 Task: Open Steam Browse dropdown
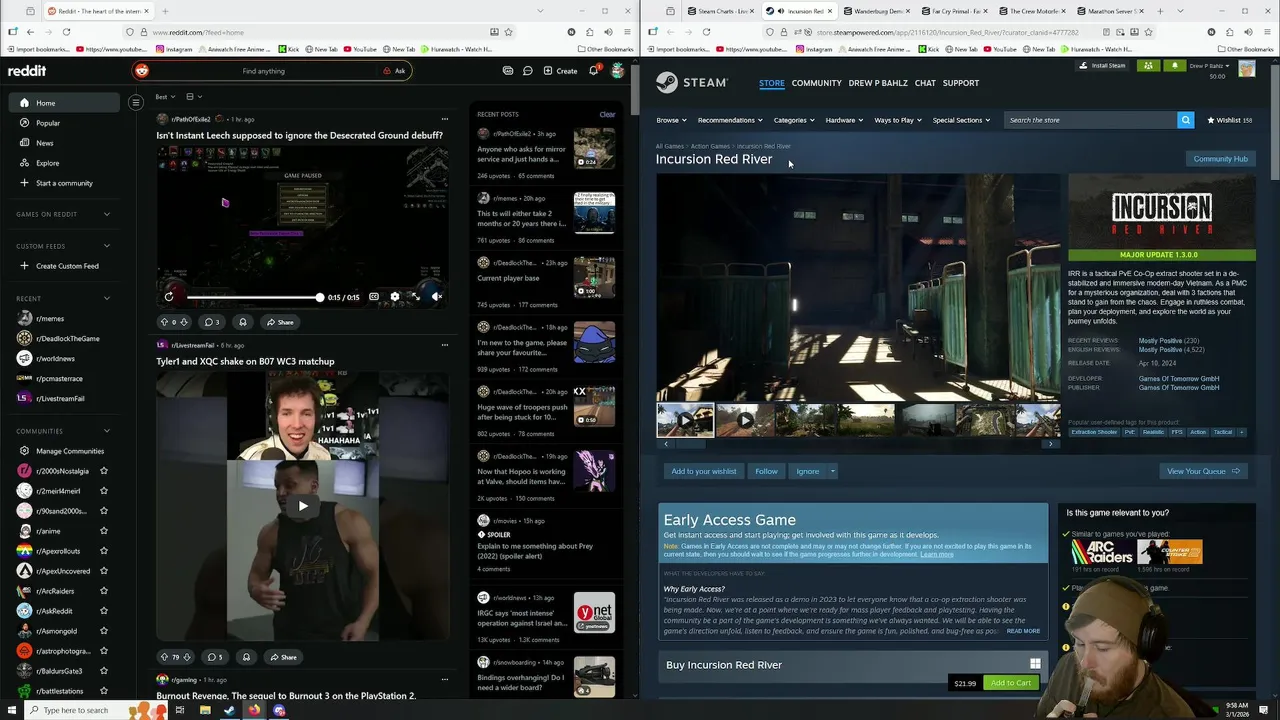pos(671,120)
